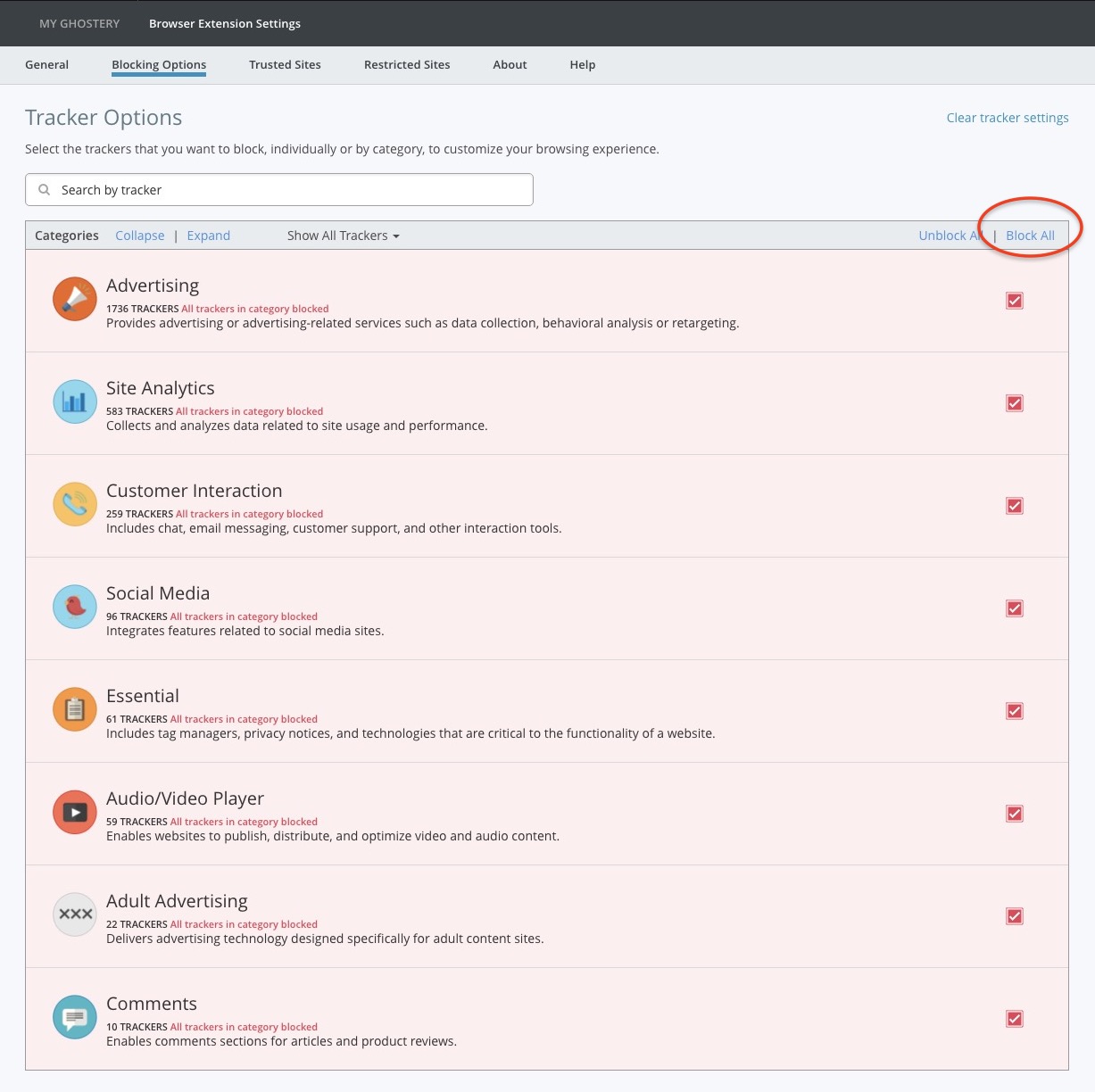Viewport: 1095px width, 1092px height.
Task: Click the Unblock All link
Action: (951, 236)
